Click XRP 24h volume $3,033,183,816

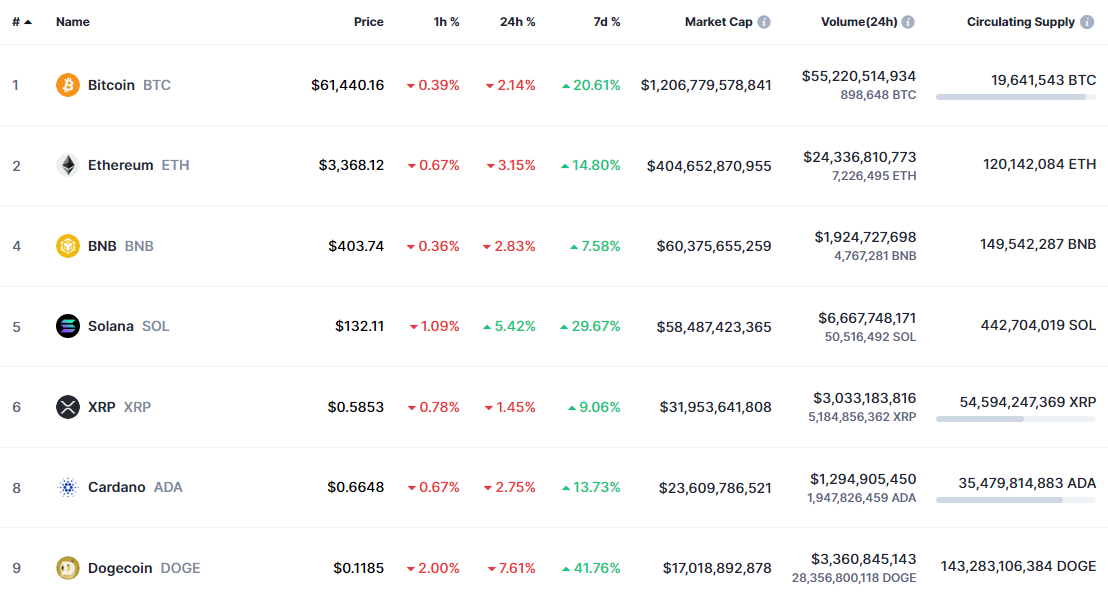pos(864,398)
